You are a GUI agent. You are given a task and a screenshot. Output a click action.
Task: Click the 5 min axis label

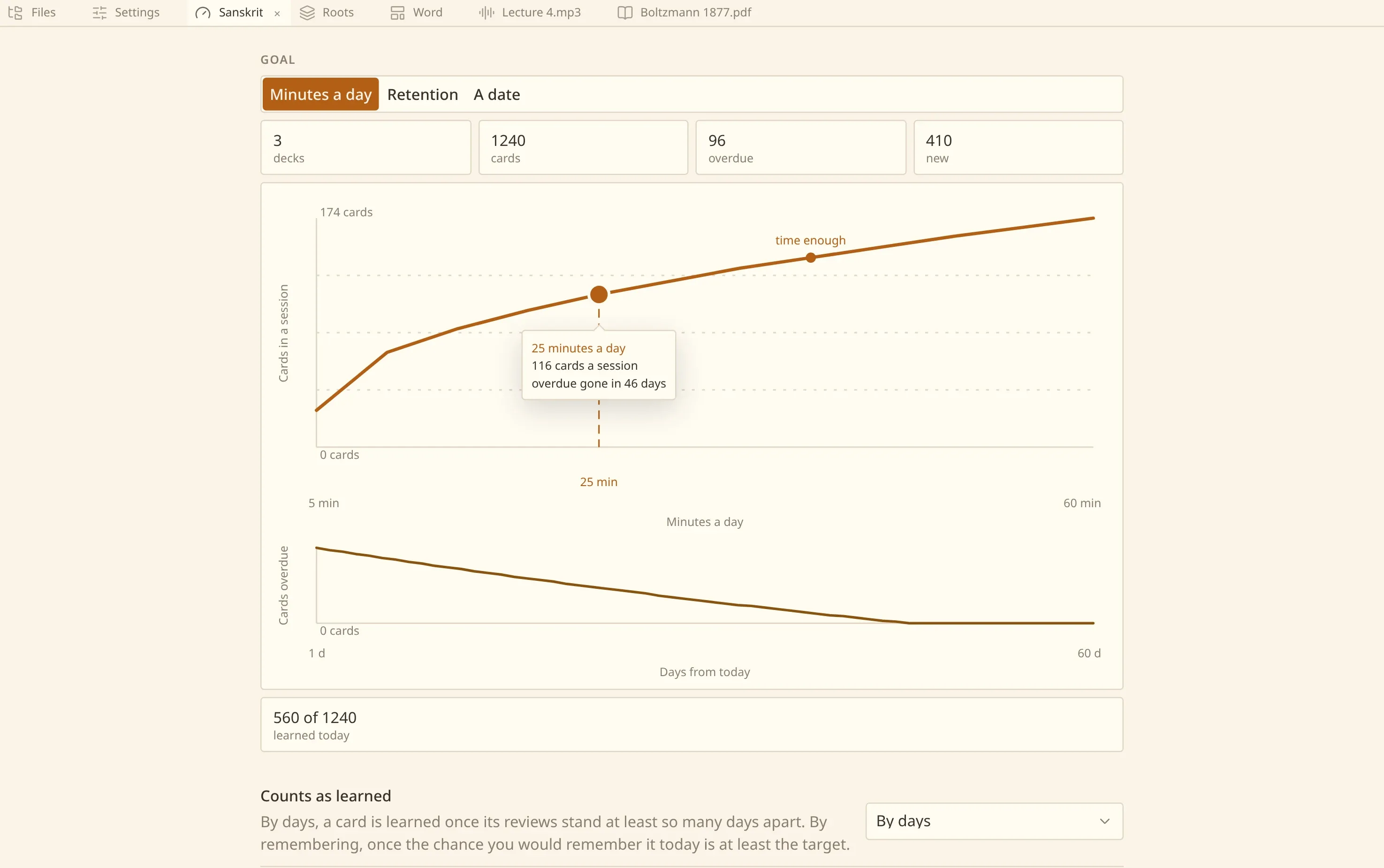click(x=324, y=503)
